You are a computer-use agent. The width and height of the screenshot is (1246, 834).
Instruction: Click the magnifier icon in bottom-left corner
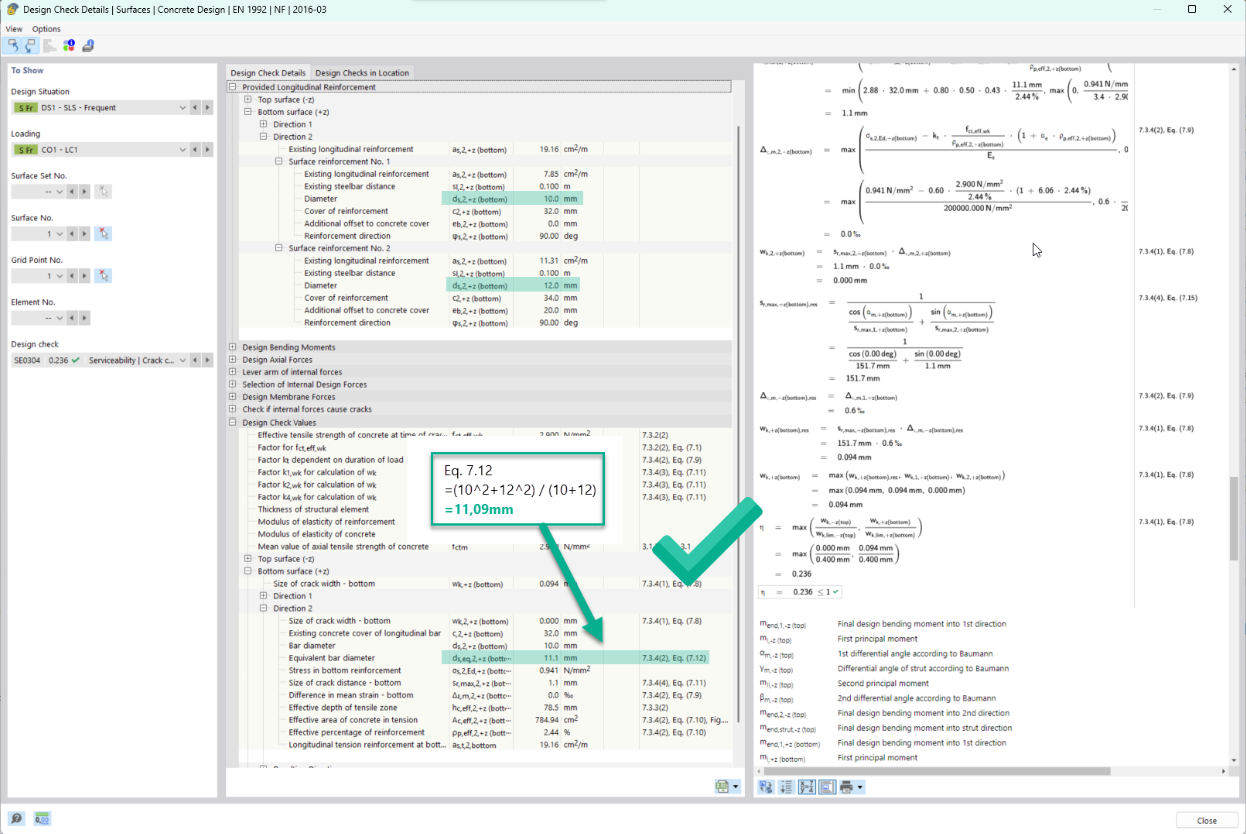click(x=18, y=819)
